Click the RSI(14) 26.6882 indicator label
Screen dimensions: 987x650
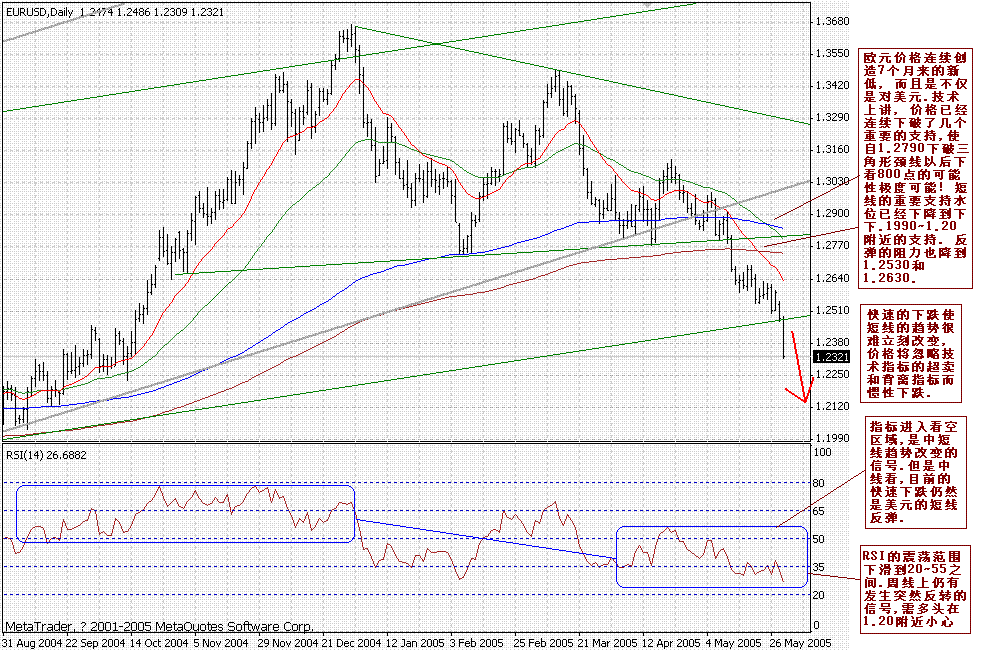pos(47,454)
